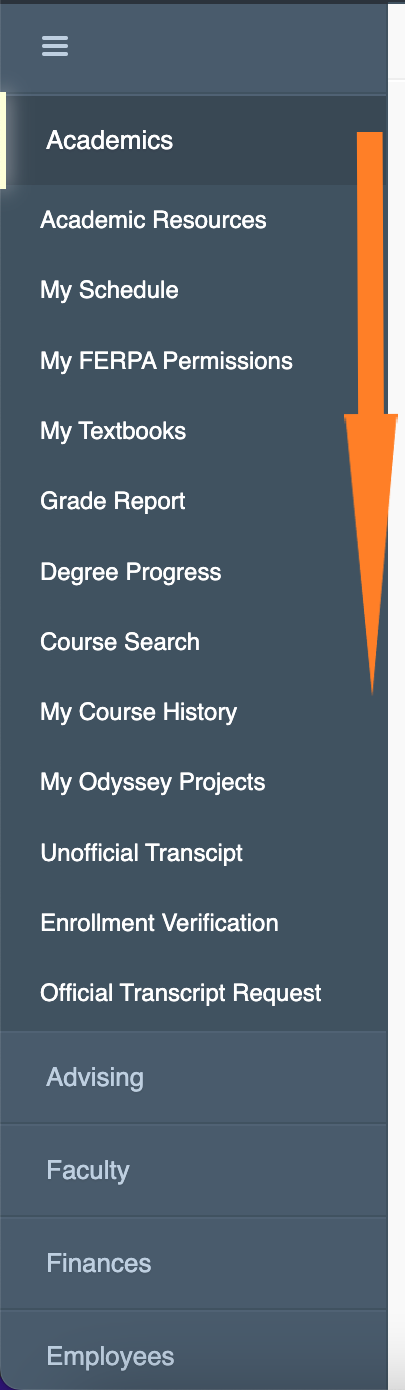
Task: Open My Odyssey Projects
Action: click(153, 783)
